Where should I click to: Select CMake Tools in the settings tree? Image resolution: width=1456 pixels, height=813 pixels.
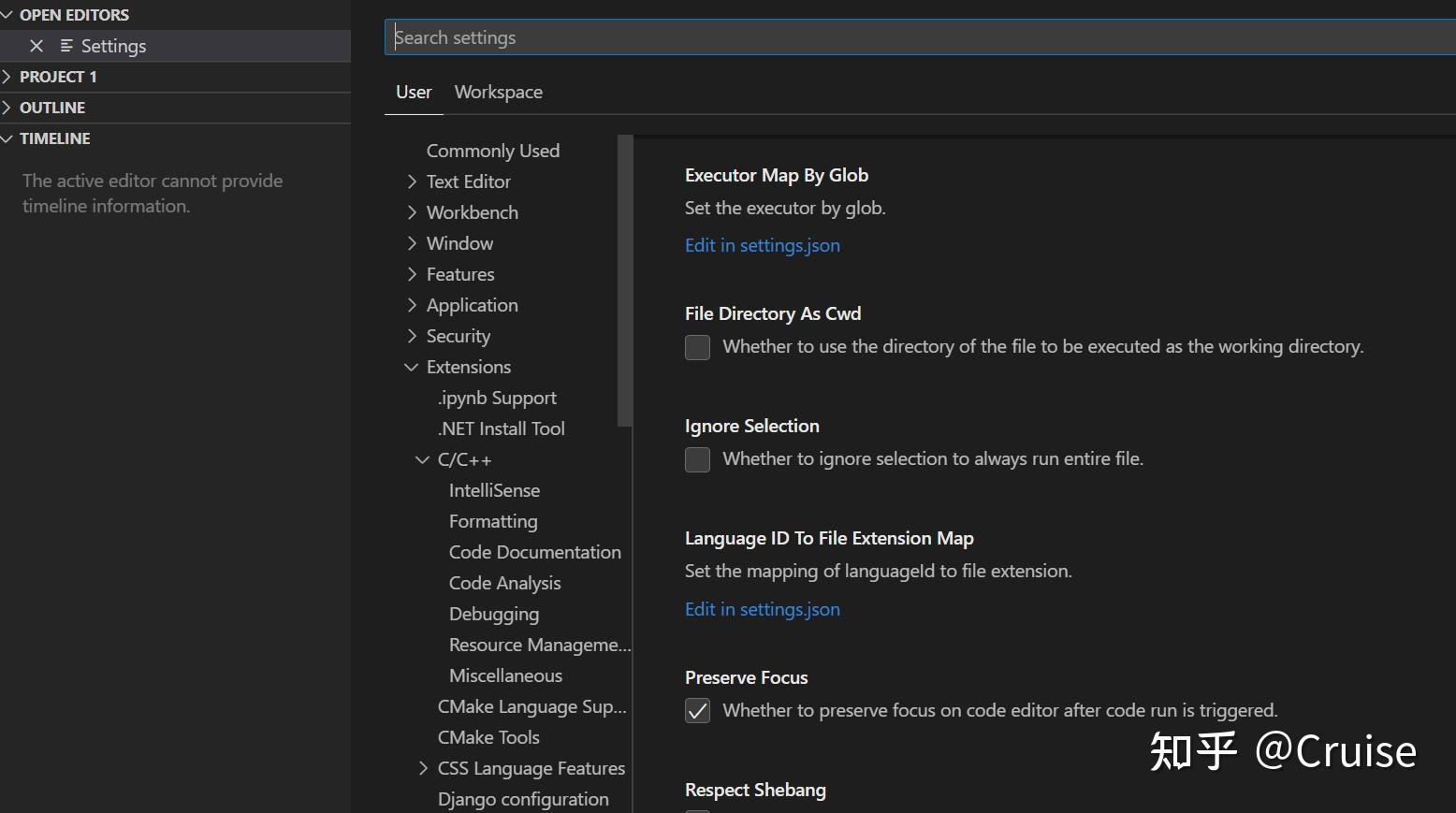click(x=488, y=737)
